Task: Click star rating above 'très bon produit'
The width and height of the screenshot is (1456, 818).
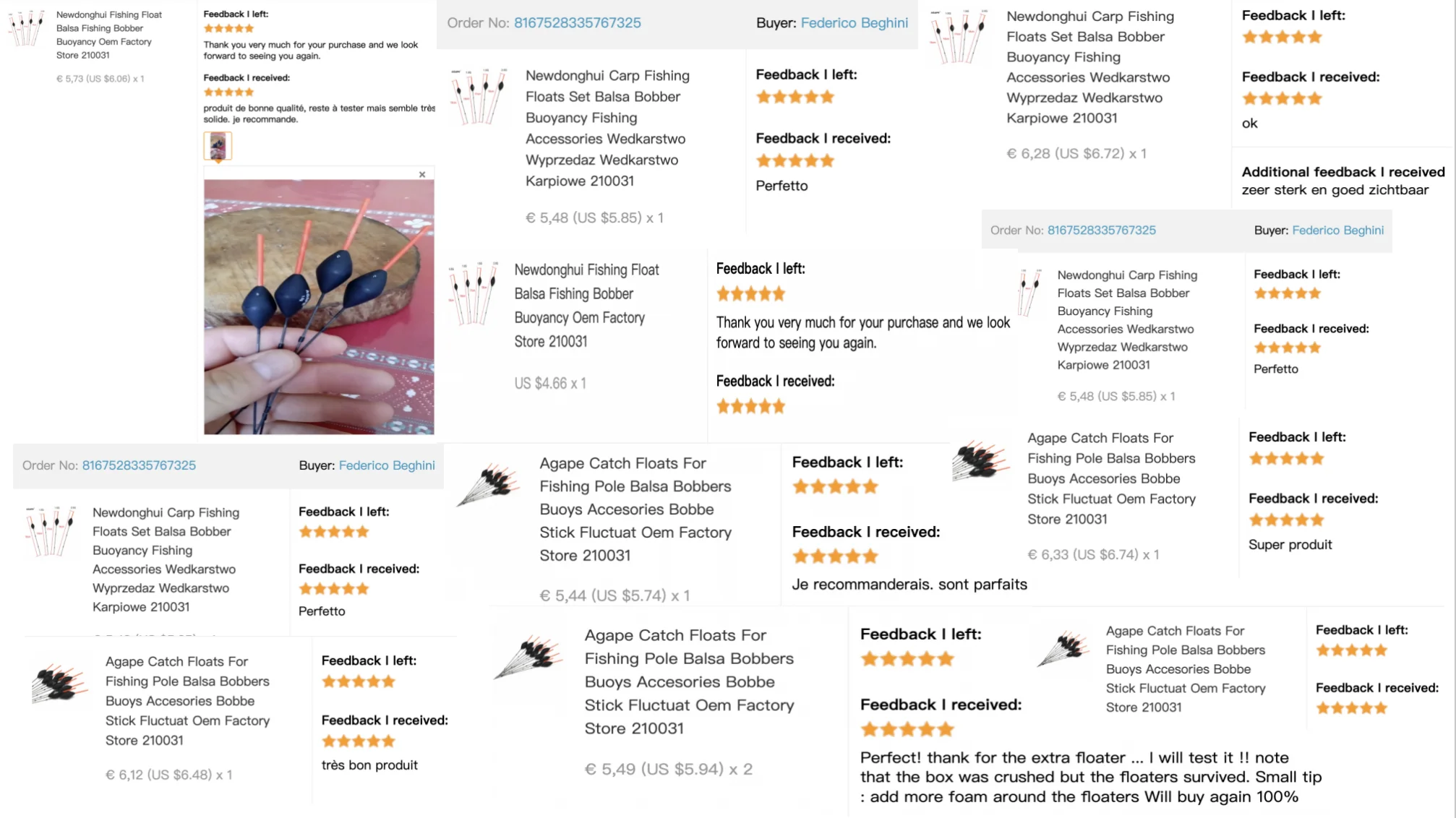Action: tap(359, 741)
